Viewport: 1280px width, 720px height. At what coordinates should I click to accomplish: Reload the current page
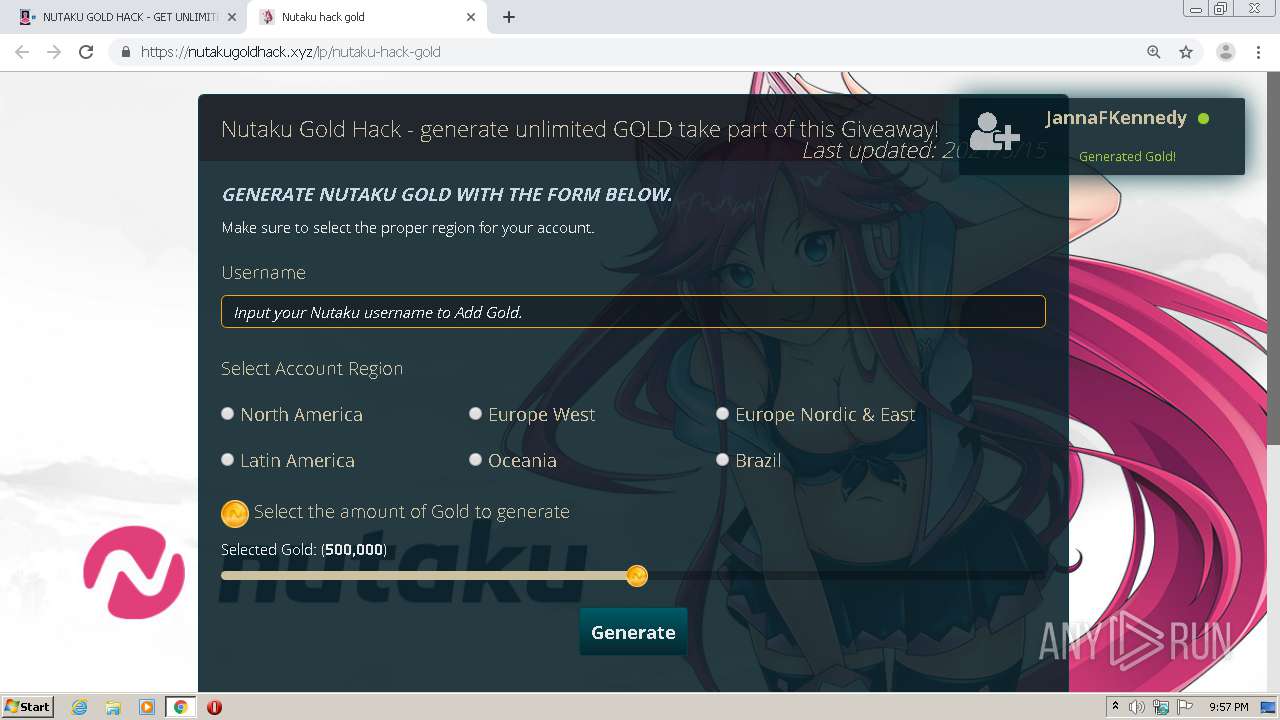(x=86, y=52)
